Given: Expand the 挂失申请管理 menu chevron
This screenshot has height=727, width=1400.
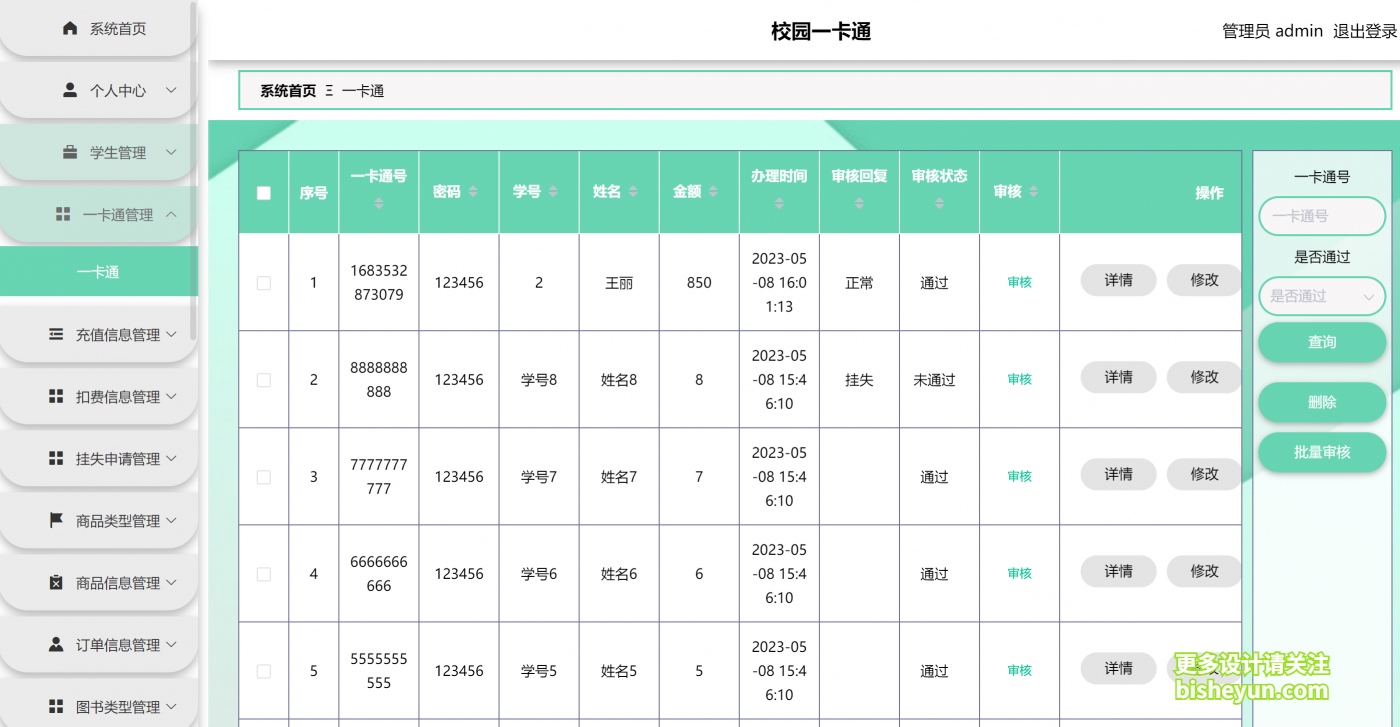Looking at the screenshot, I should (169, 458).
